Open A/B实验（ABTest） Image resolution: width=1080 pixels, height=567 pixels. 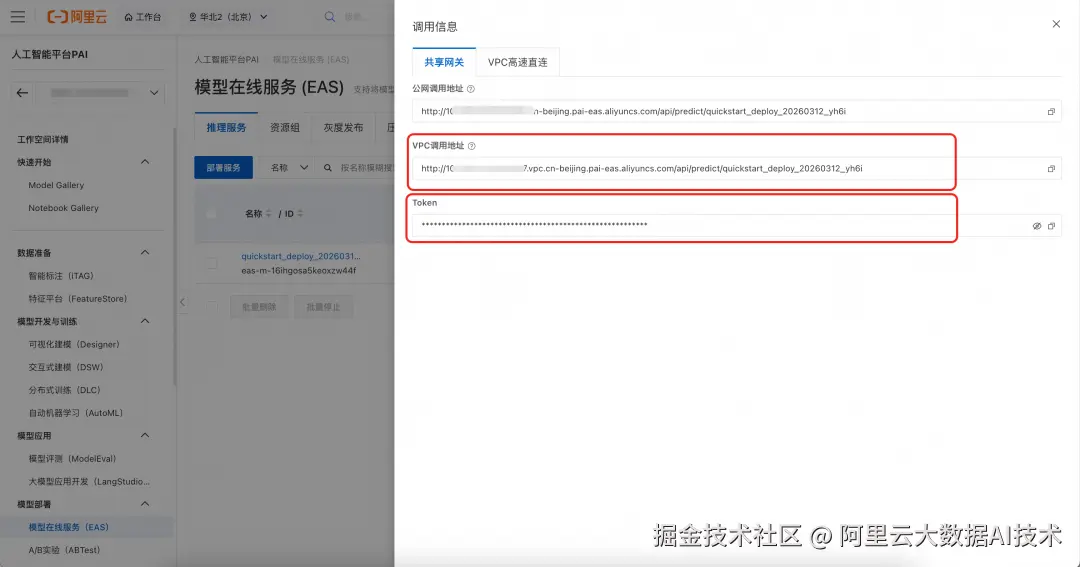coord(64,550)
